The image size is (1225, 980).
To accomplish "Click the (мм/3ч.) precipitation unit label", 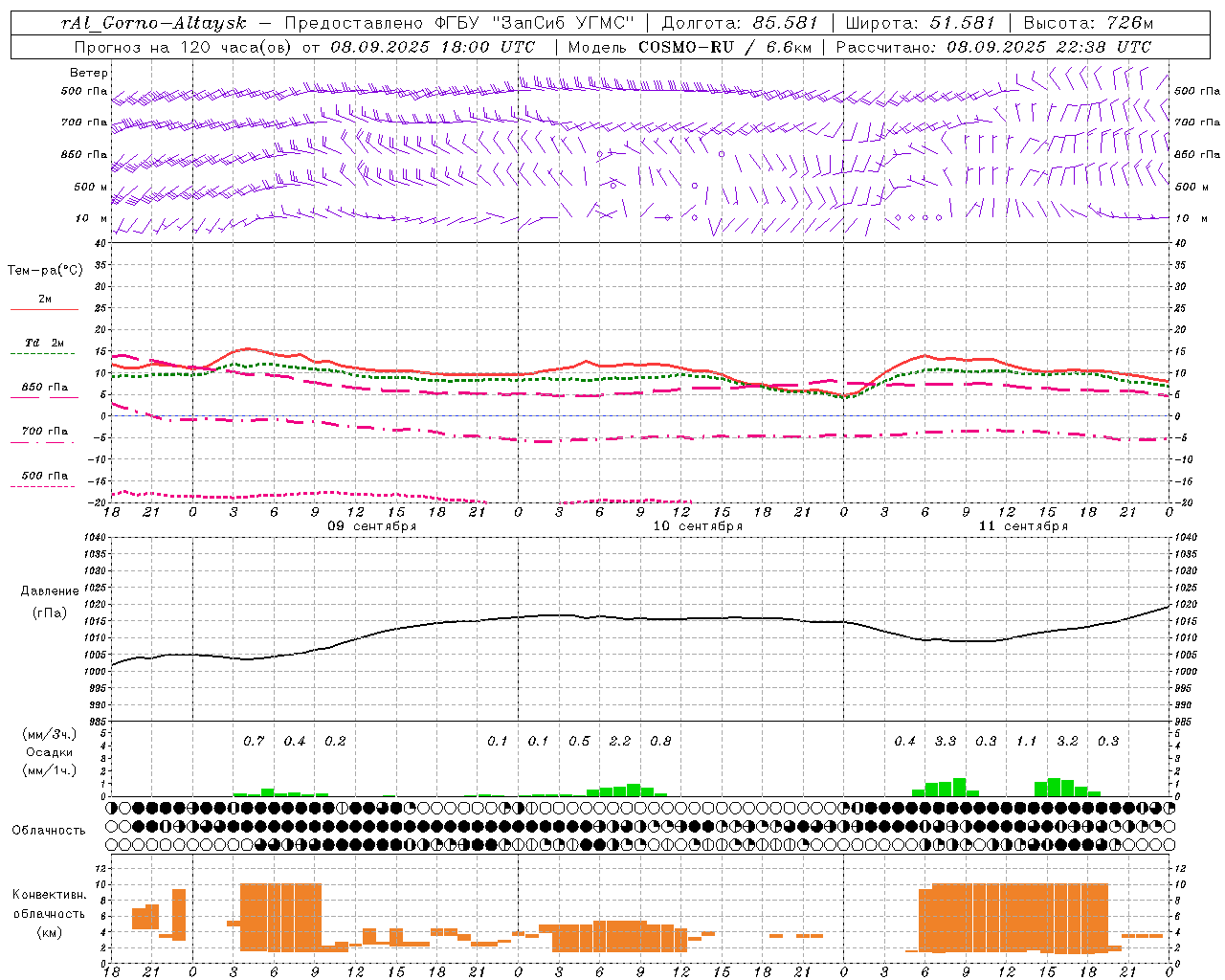I will pyautogui.click(x=50, y=735).
